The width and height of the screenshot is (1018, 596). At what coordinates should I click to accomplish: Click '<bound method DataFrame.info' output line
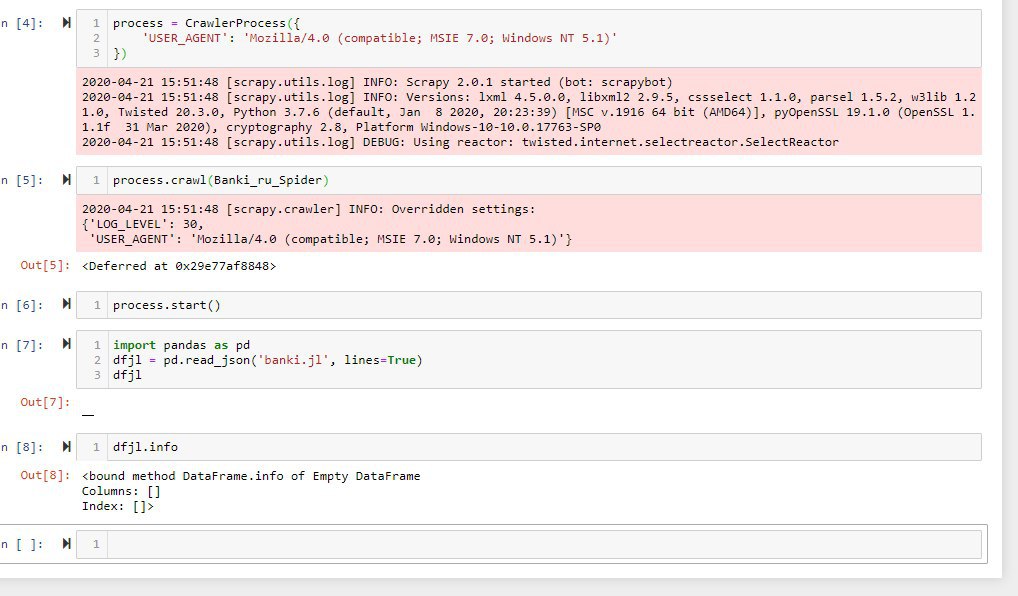tap(251, 476)
